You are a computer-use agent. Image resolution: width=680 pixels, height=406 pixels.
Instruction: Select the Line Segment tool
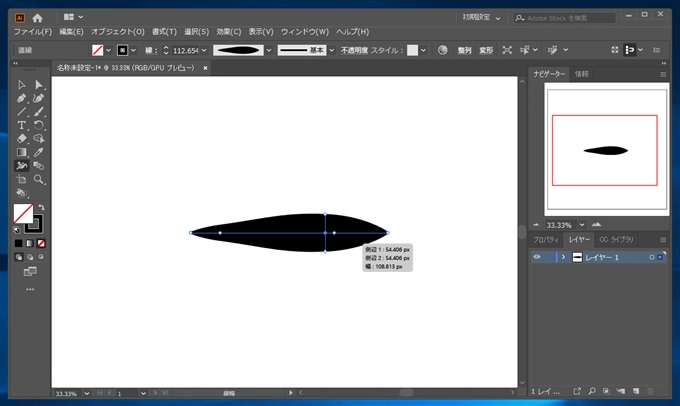21,112
